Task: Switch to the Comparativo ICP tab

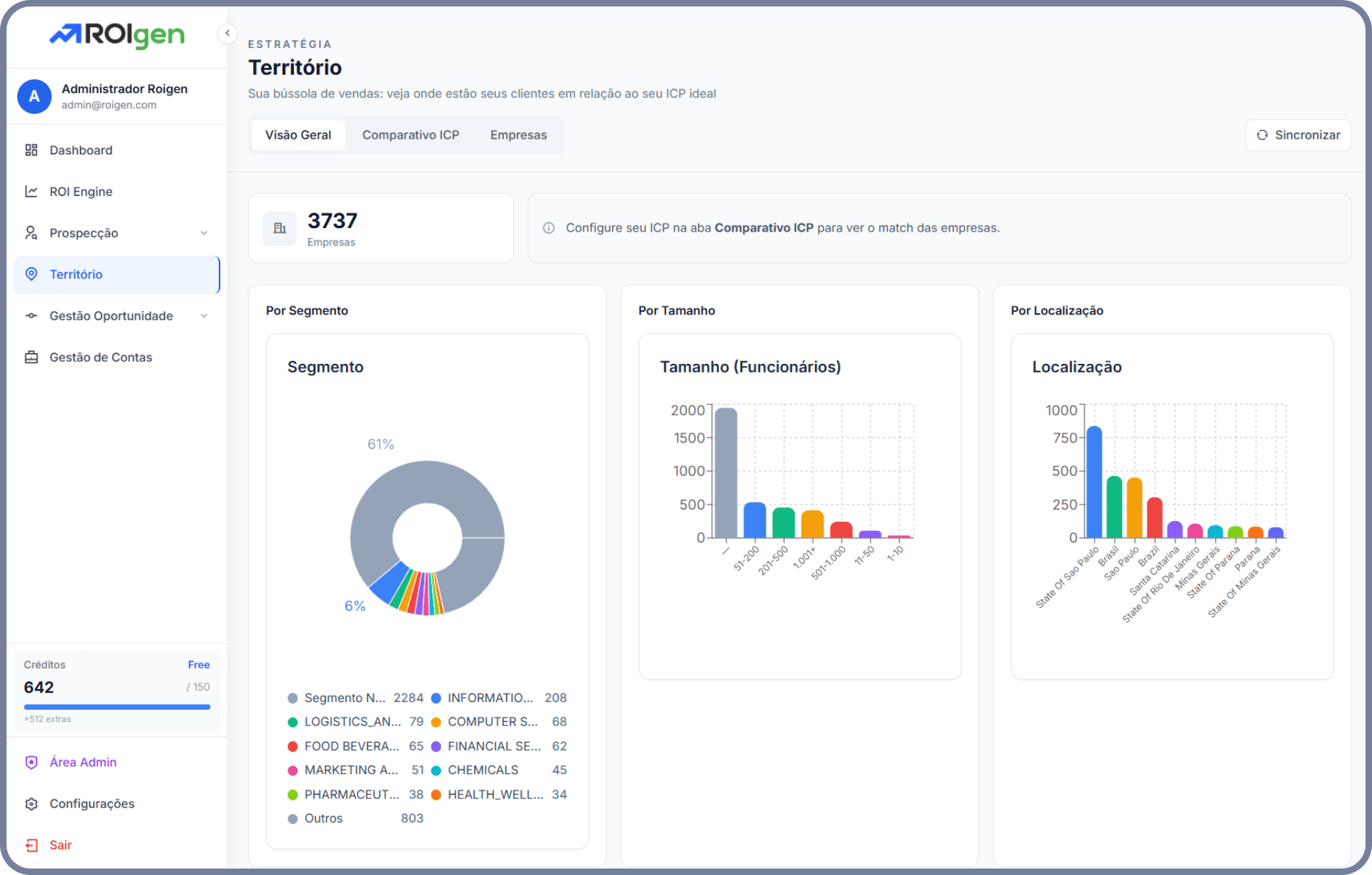Action: coord(410,135)
